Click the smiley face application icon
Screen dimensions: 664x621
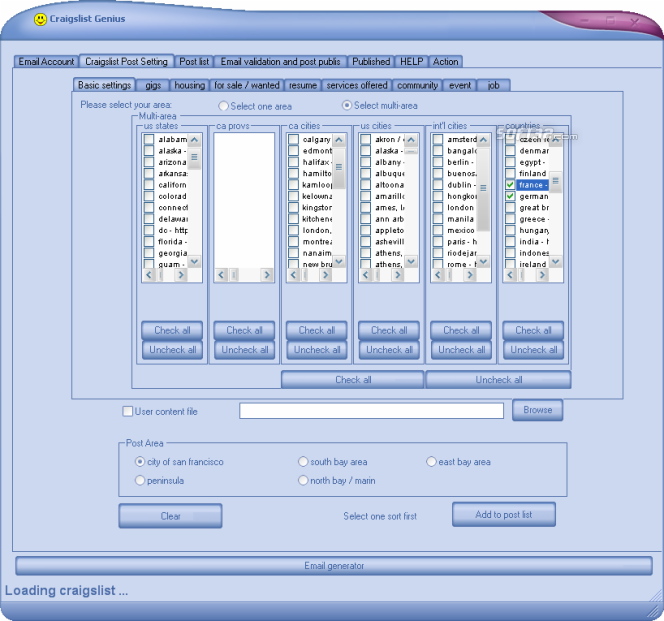click(x=40, y=19)
